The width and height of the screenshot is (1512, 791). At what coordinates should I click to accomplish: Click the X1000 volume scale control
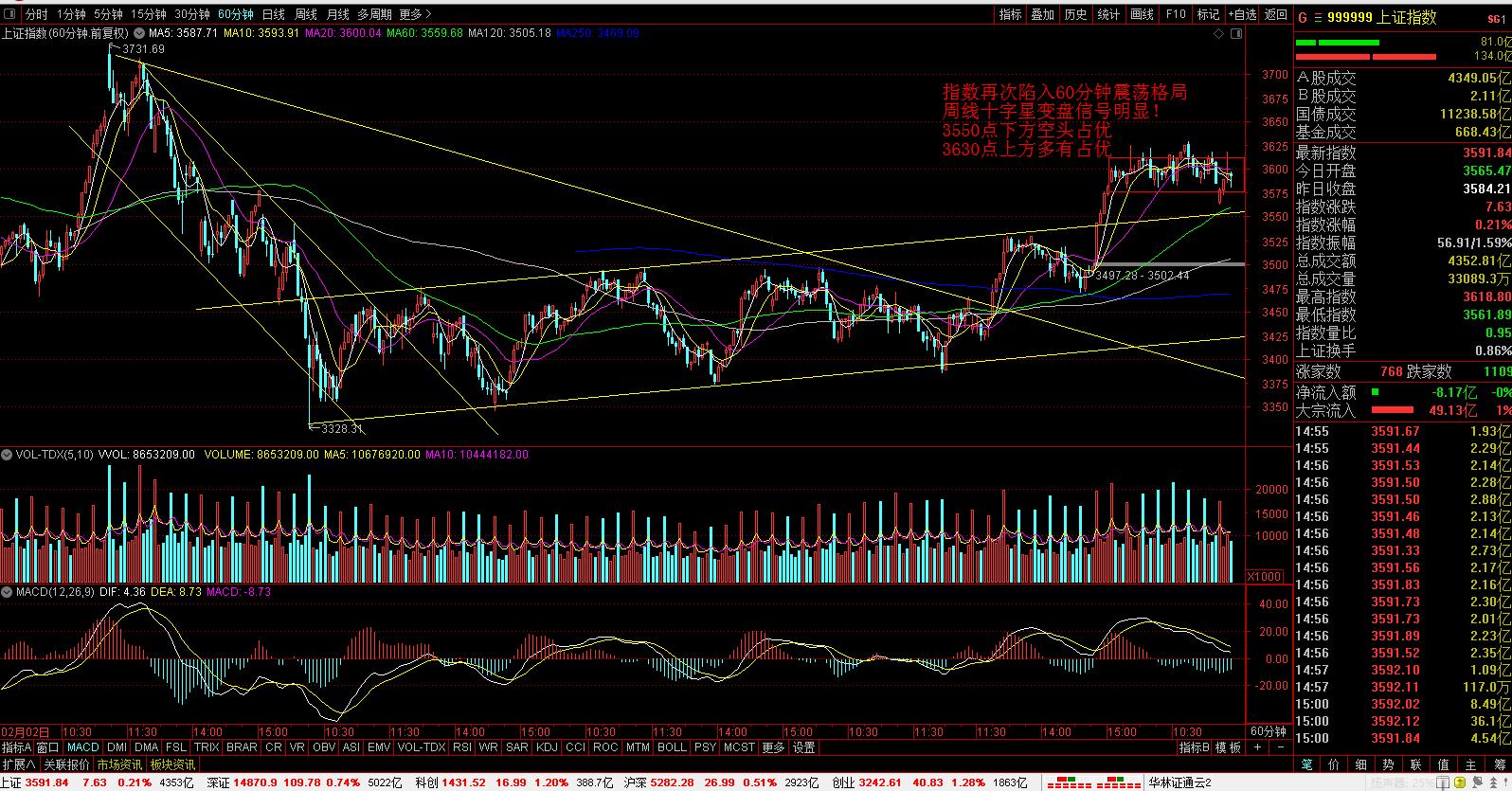[1265, 576]
